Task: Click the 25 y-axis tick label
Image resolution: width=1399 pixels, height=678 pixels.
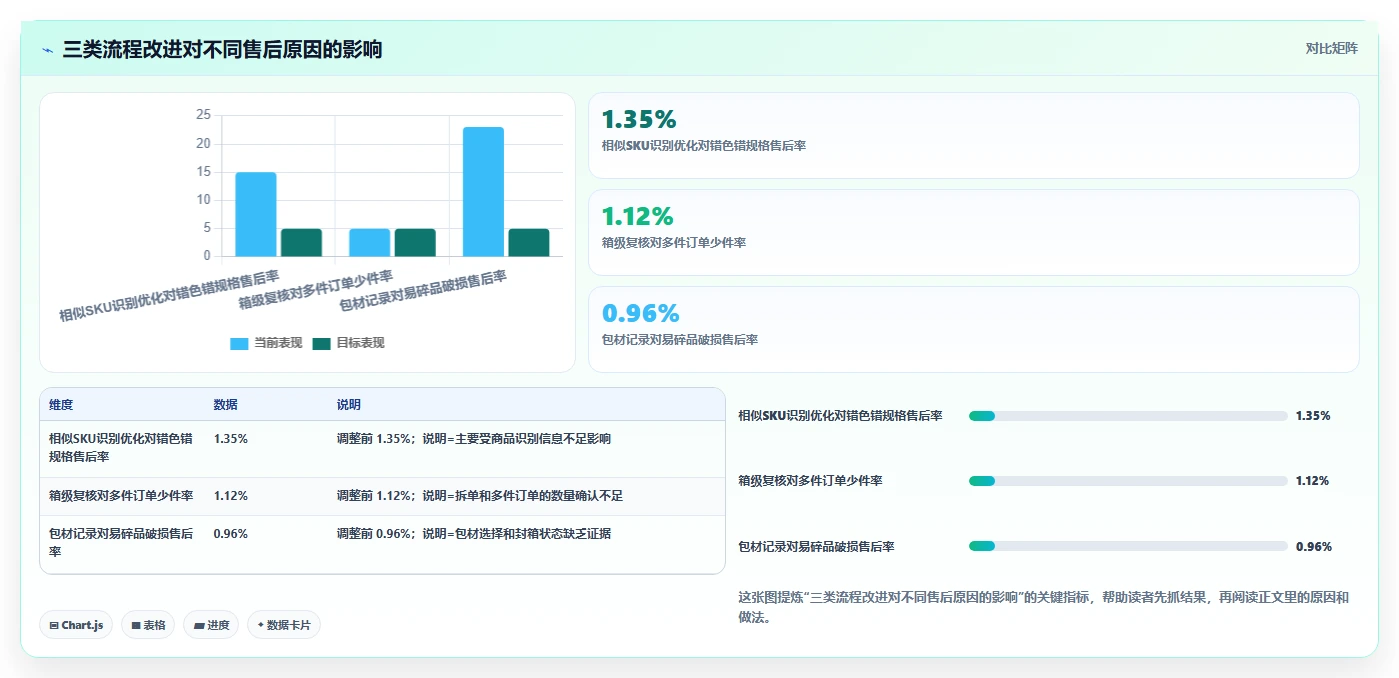Action: [203, 115]
